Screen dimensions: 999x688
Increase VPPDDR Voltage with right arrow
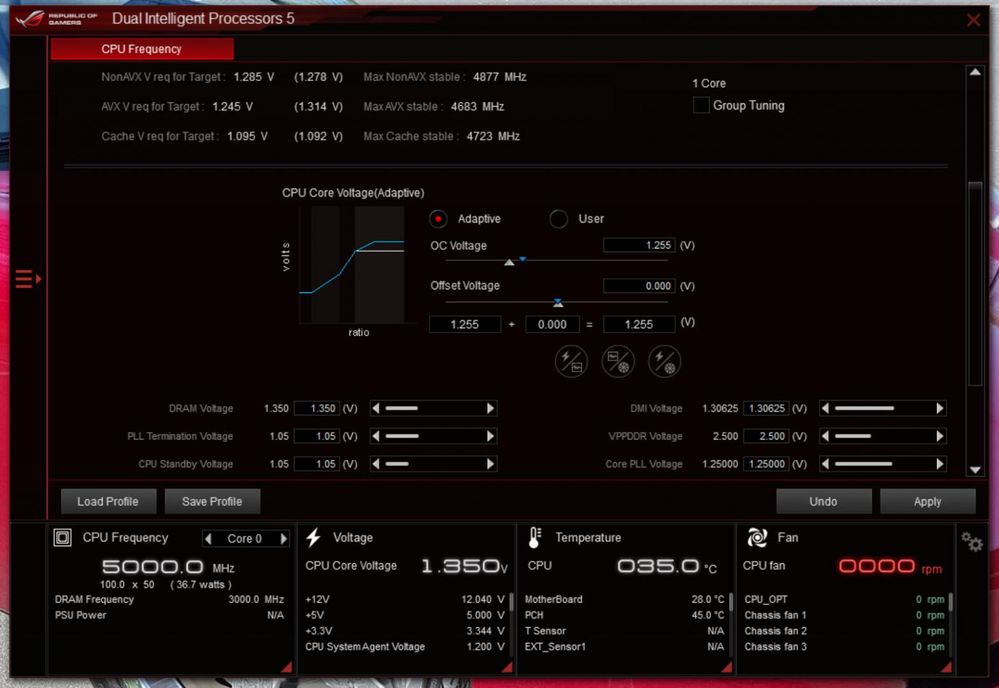tap(940, 436)
